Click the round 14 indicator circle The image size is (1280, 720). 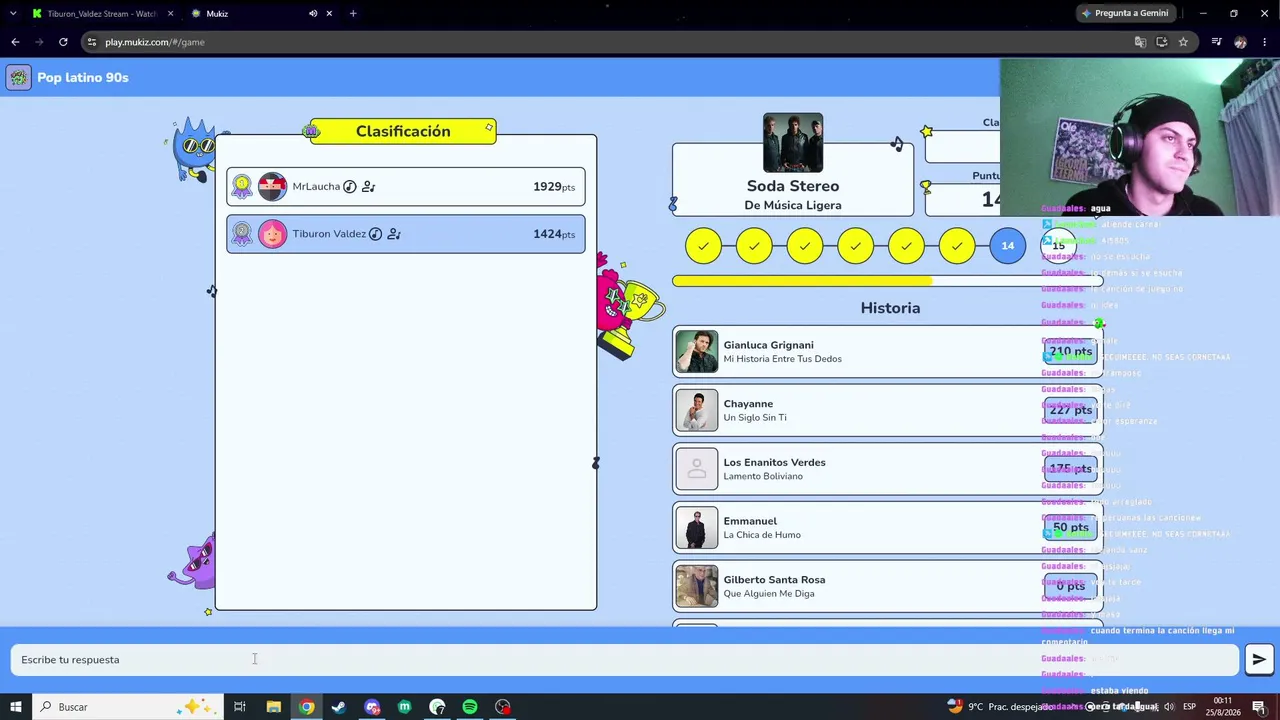point(1007,246)
